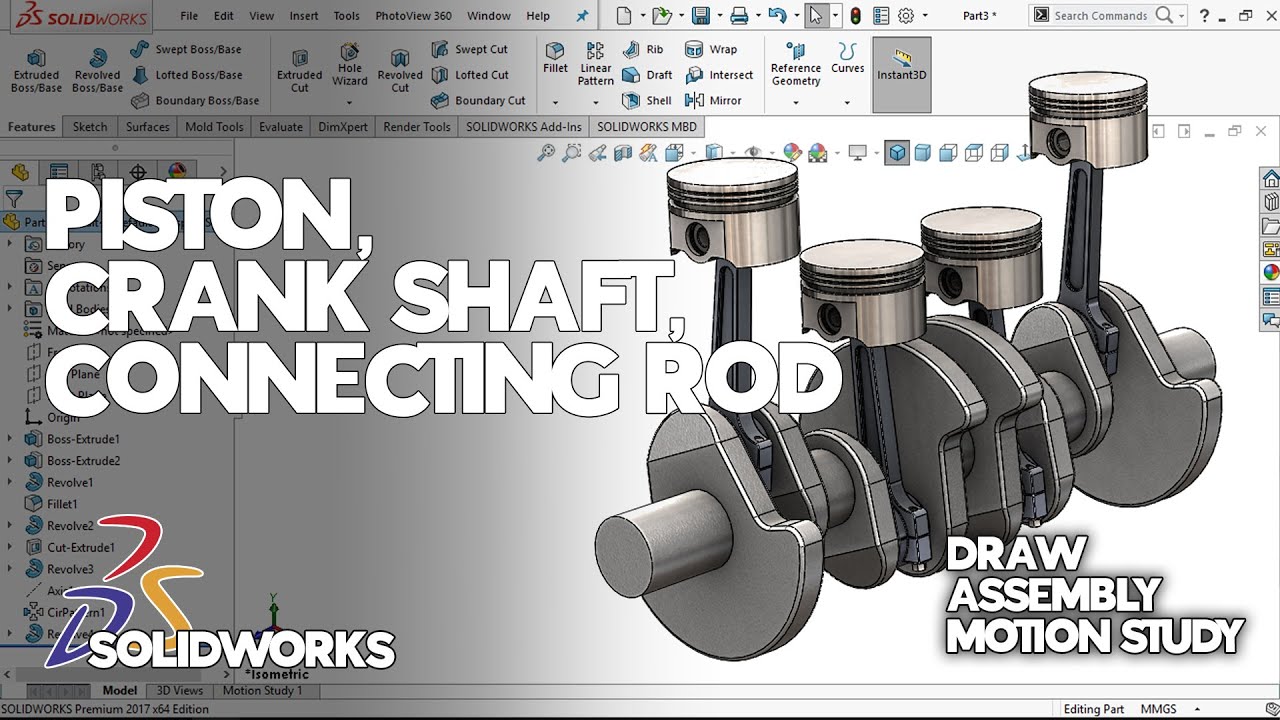1280x720 pixels.
Task: Open the PhotoView 360 menu
Action: point(413,16)
